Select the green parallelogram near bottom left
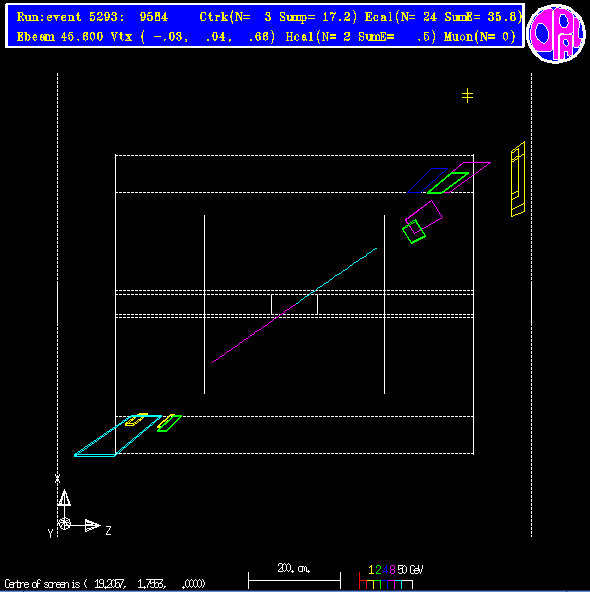 tap(169, 423)
